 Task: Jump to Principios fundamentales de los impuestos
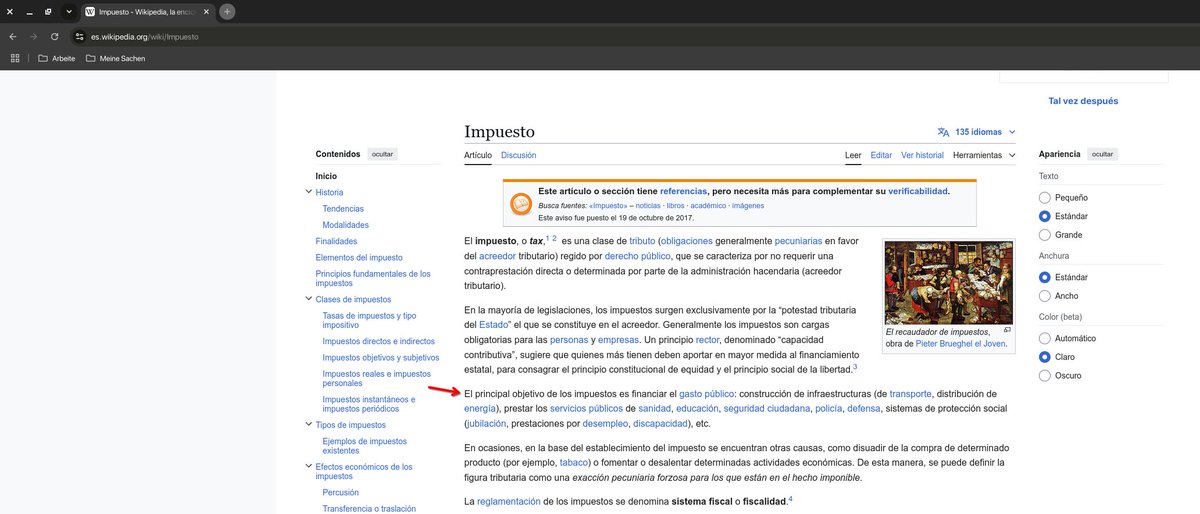(373, 278)
